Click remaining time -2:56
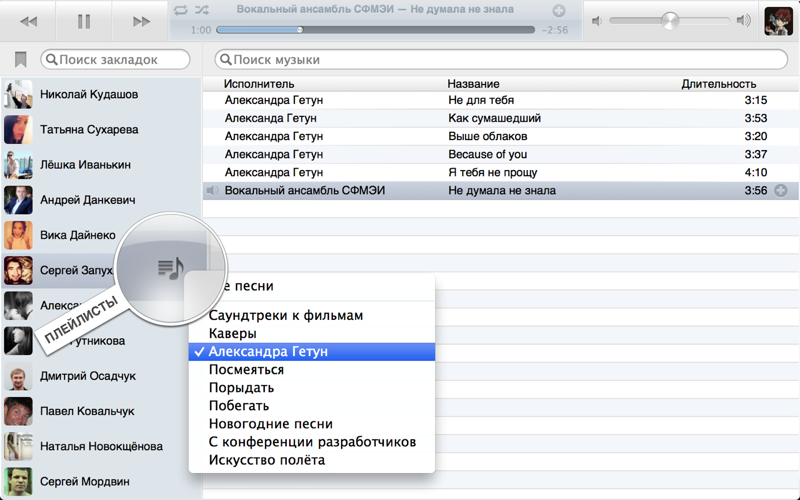Image resolution: width=800 pixels, height=500 pixels. [555, 30]
